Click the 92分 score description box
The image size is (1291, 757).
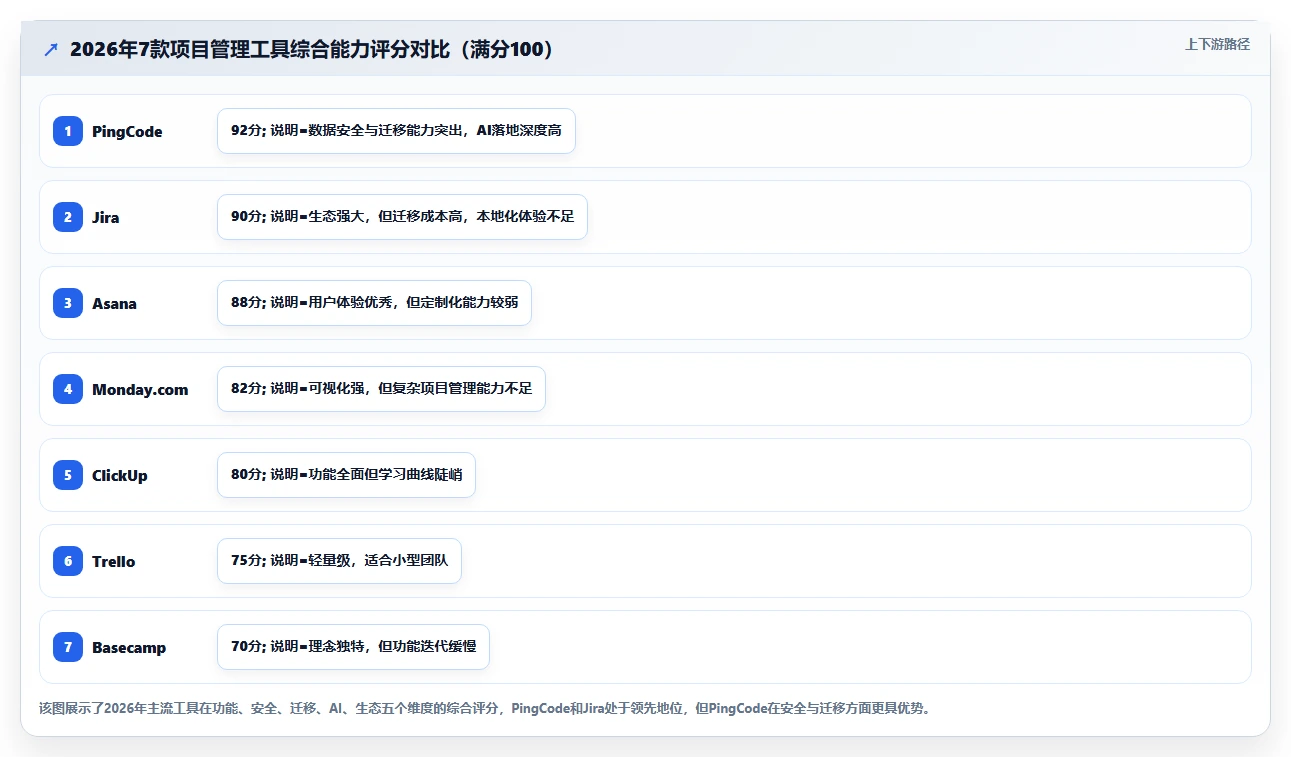click(x=396, y=131)
